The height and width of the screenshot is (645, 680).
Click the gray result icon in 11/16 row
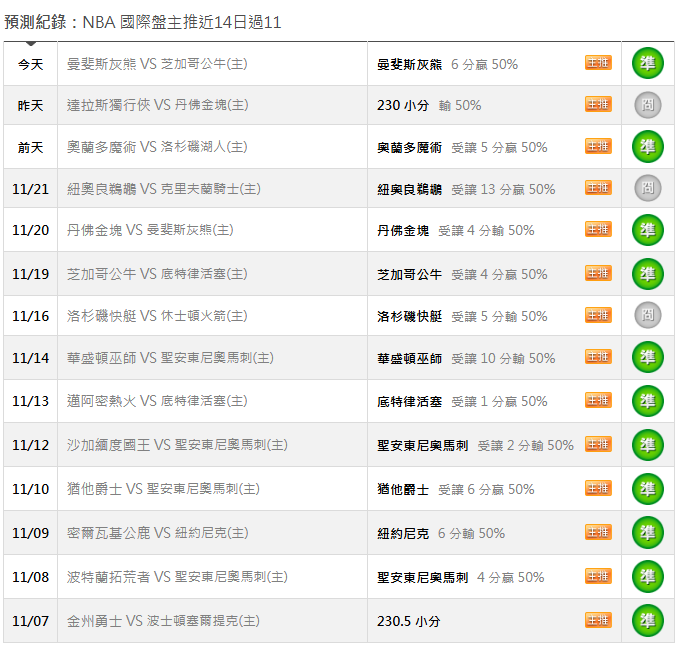coord(647,315)
